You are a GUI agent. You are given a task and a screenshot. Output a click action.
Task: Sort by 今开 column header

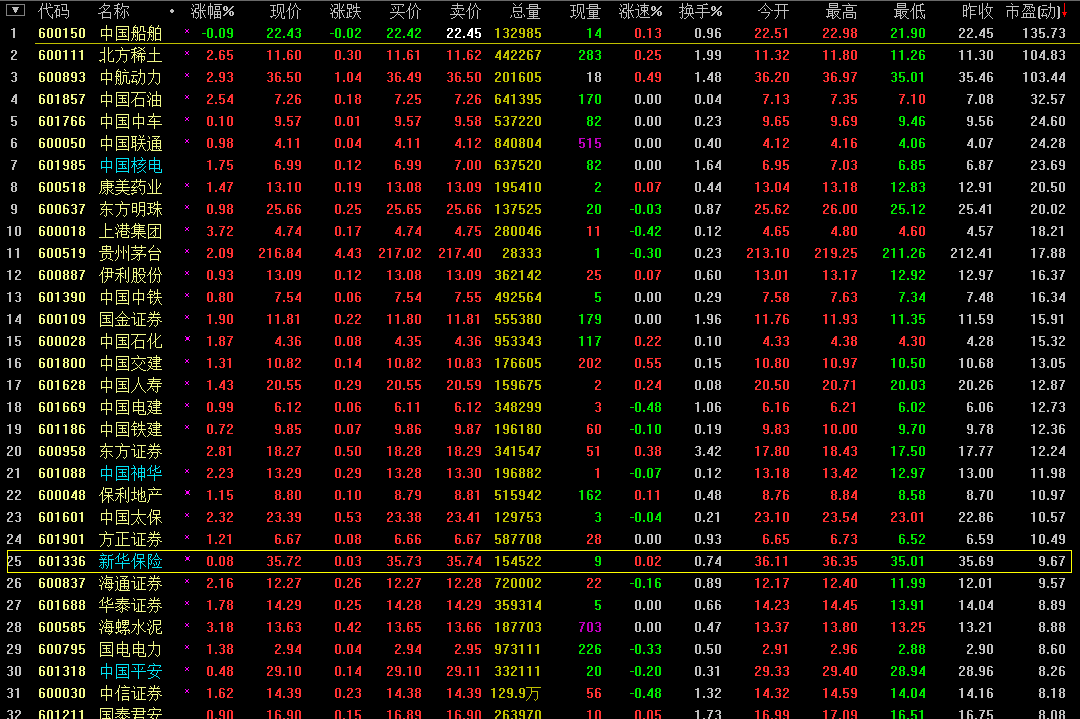click(x=773, y=11)
